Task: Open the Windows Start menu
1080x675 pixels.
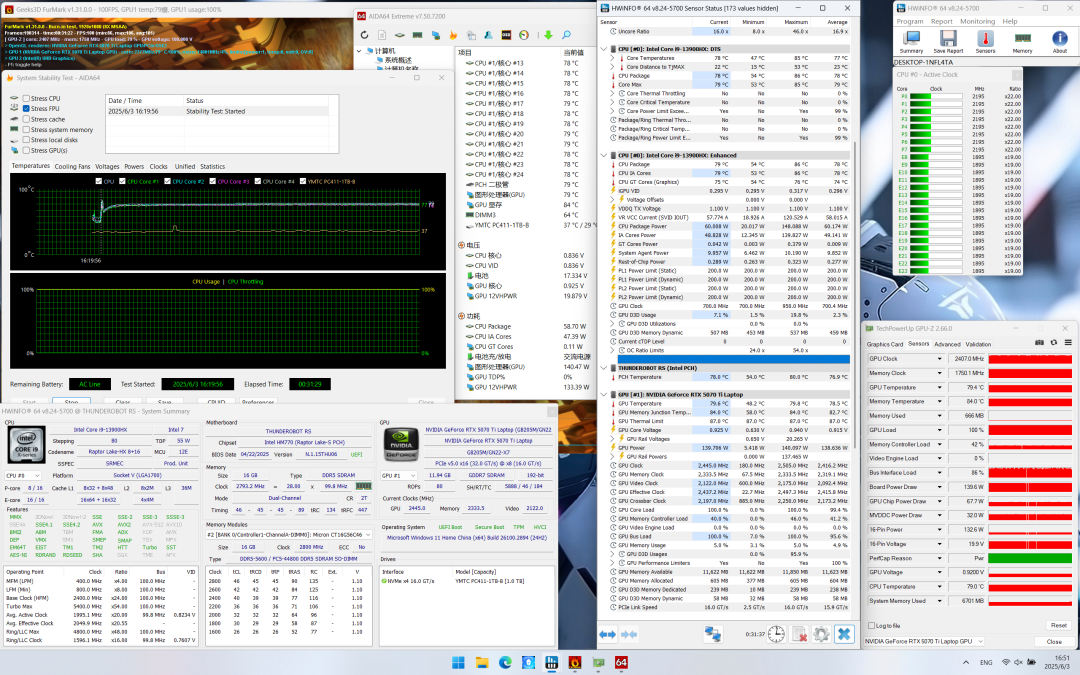Action: pyautogui.click(x=458, y=663)
